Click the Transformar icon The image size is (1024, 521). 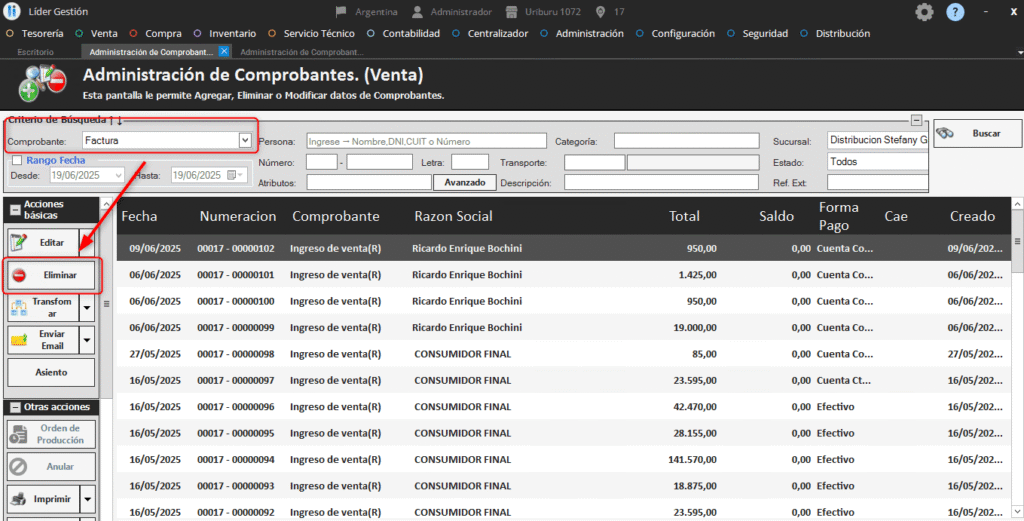point(19,307)
